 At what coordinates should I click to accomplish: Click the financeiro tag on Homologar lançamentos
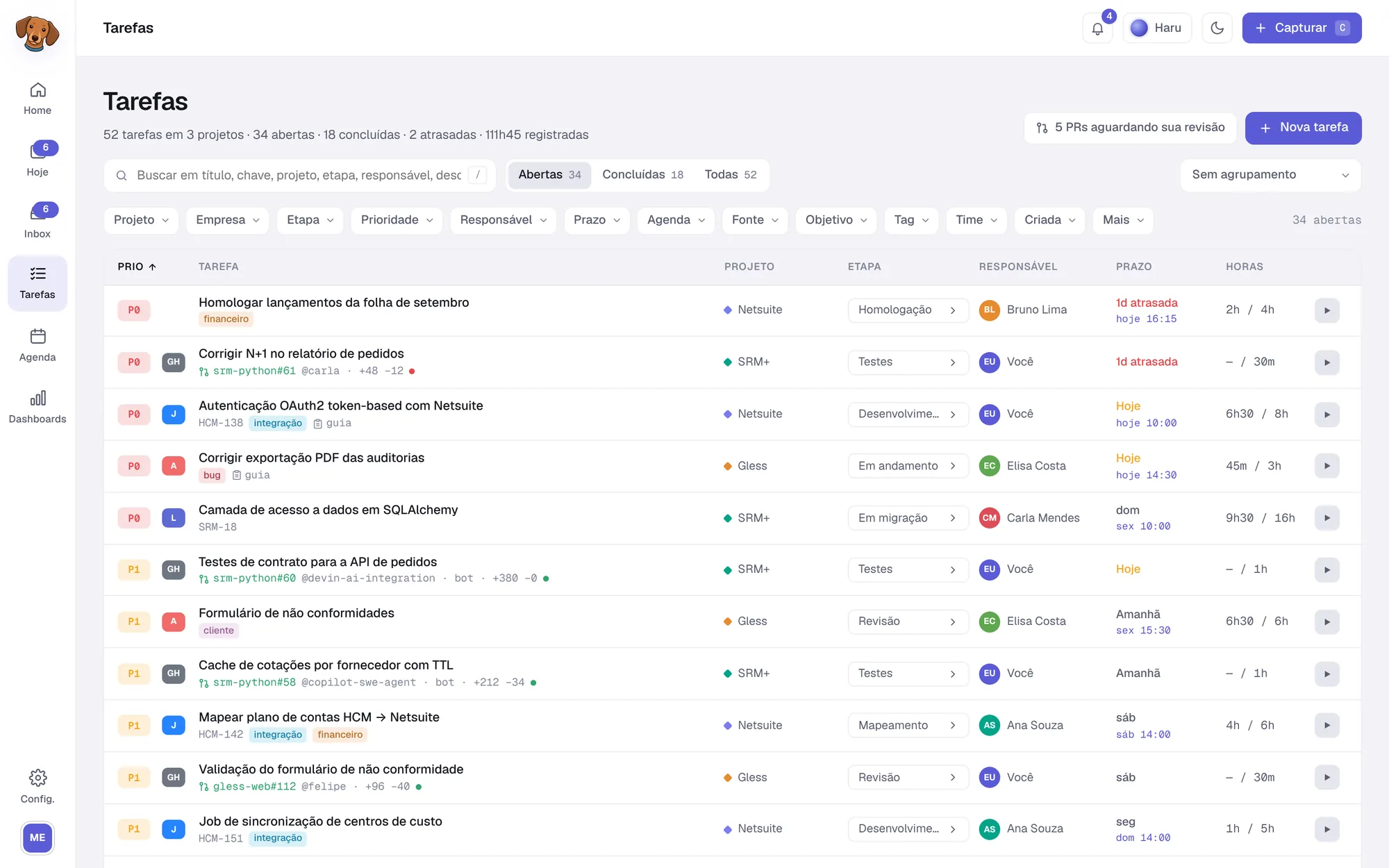point(226,319)
